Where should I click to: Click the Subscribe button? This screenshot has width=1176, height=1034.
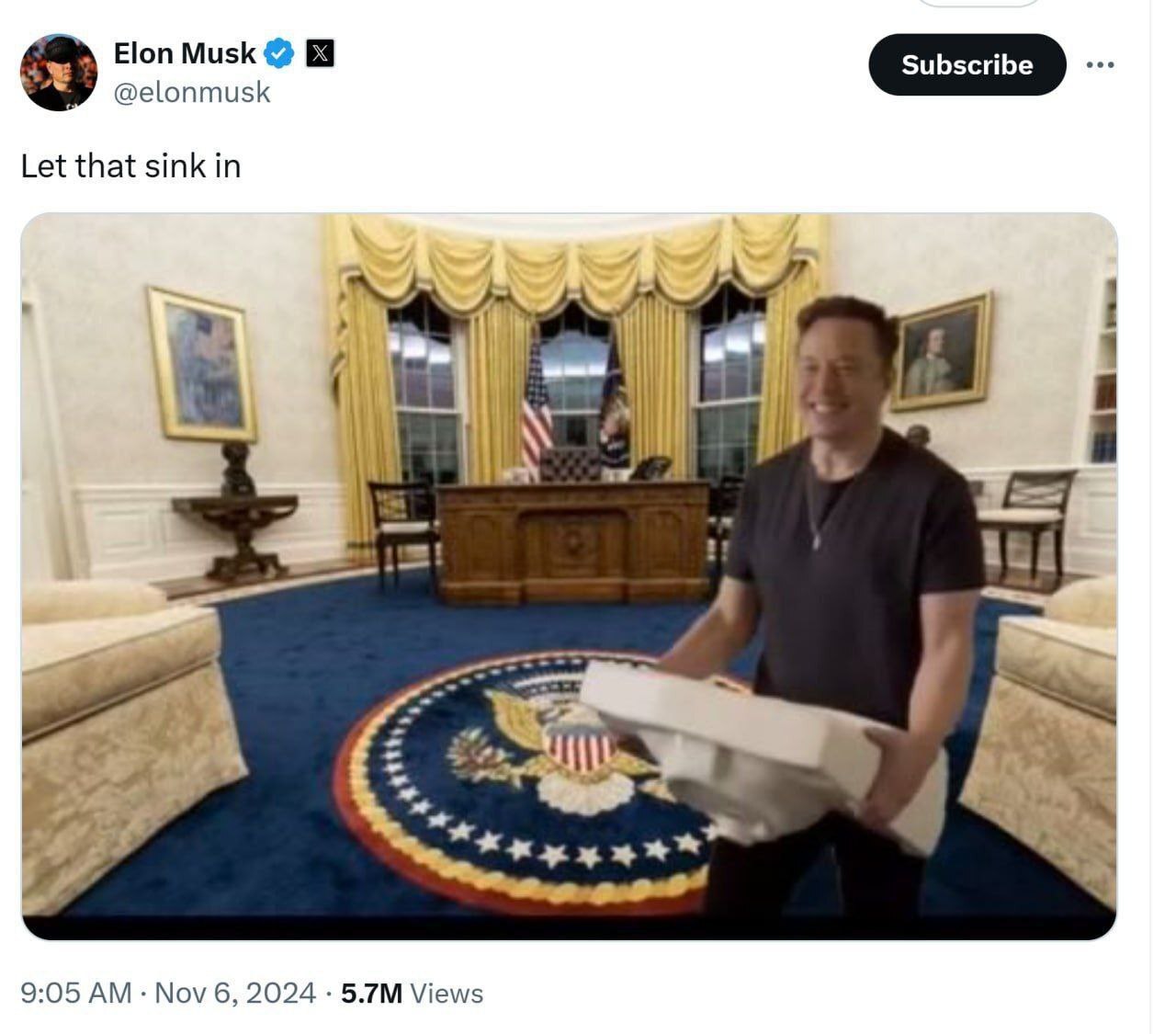967,64
